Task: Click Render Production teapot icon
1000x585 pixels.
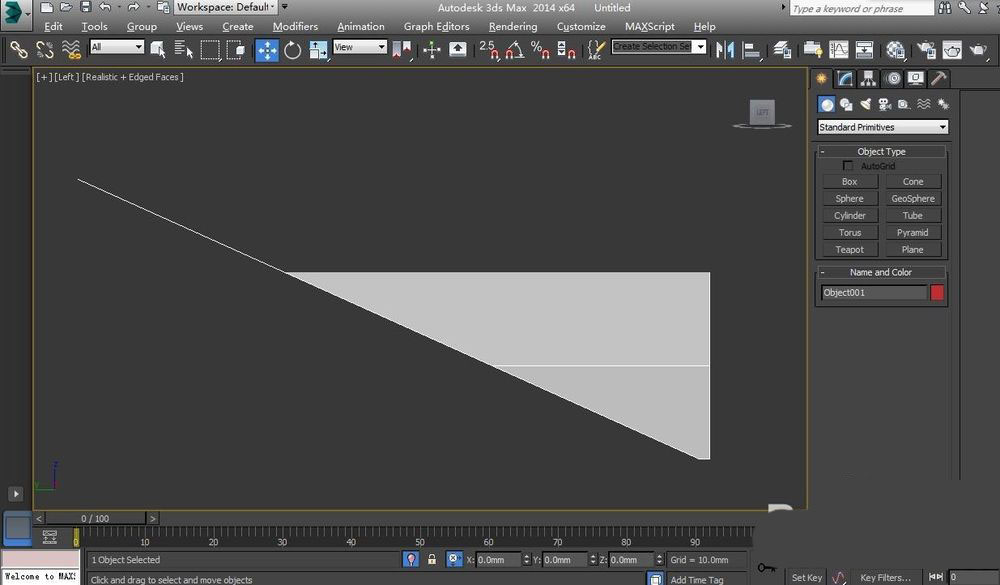Action: [978, 49]
